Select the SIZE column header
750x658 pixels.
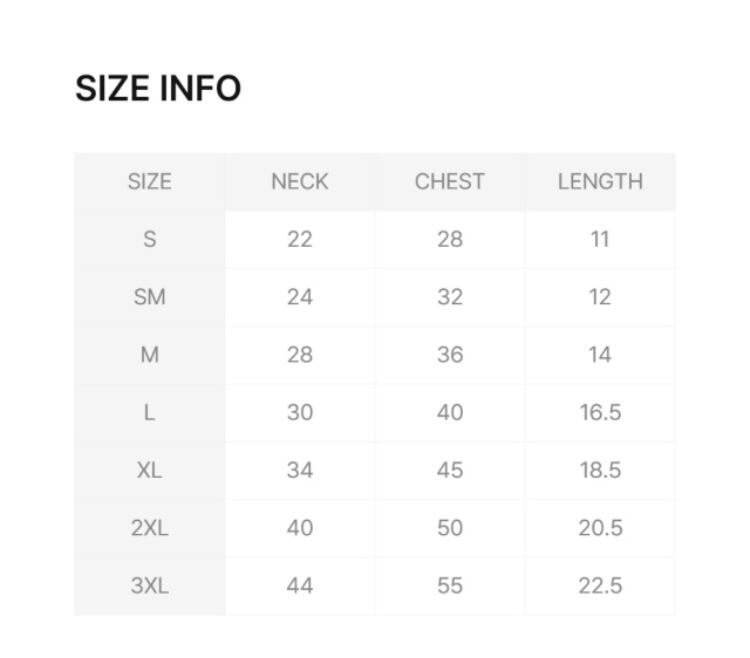150,182
